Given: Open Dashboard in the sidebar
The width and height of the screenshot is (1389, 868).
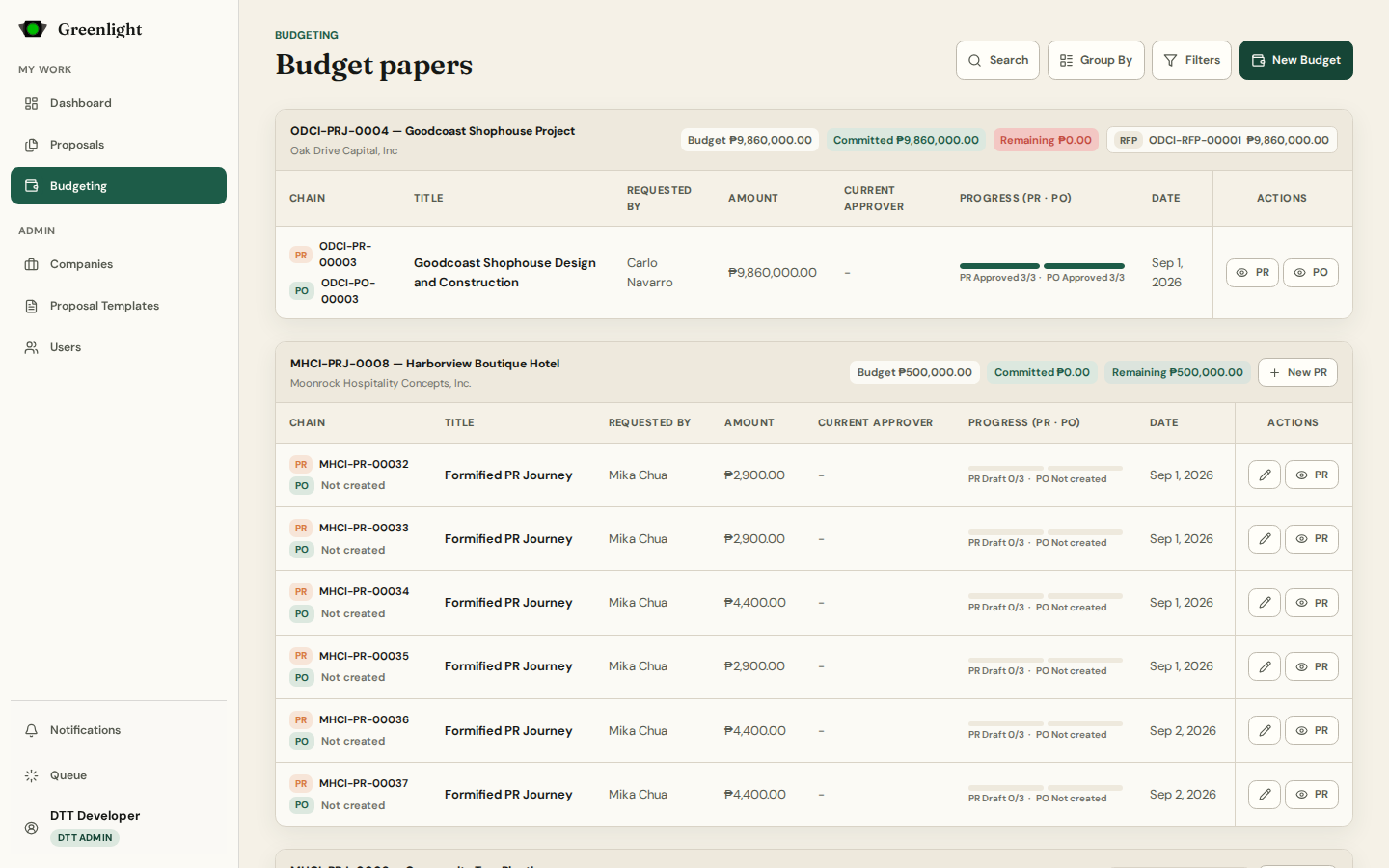Looking at the screenshot, I should pos(119,103).
